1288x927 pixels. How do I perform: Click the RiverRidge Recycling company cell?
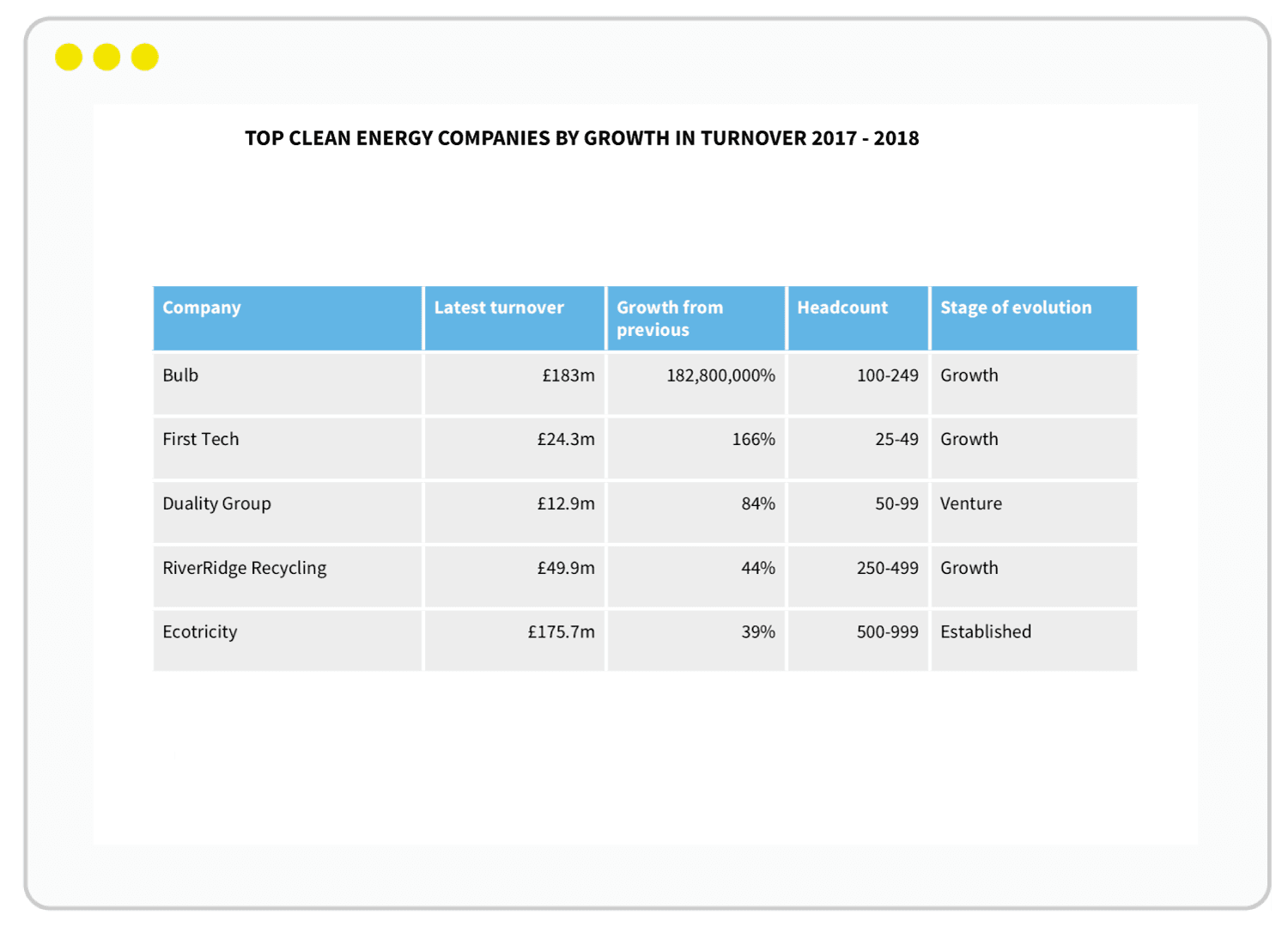point(288,576)
